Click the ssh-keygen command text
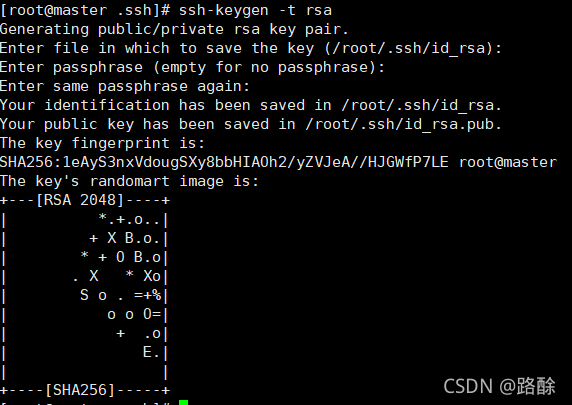Viewport: 572px width, 405px height. click(255, 11)
